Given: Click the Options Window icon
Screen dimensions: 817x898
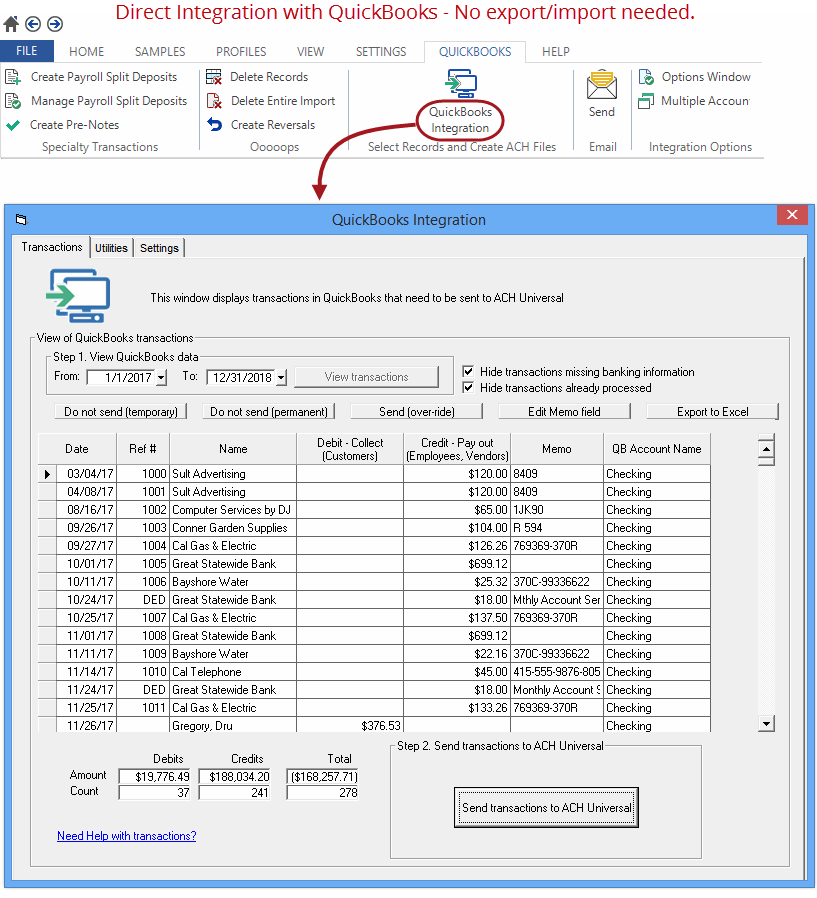Looking at the screenshot, I should [646, 77].
